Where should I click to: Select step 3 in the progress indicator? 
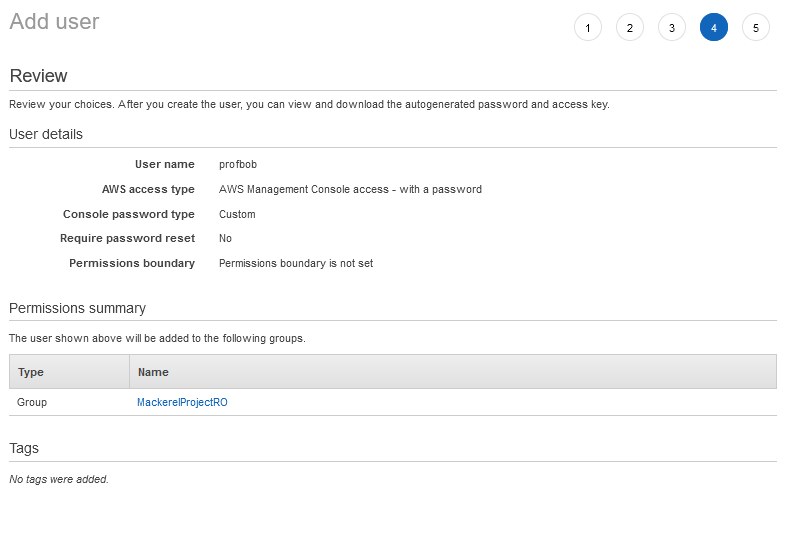(671, 28)
